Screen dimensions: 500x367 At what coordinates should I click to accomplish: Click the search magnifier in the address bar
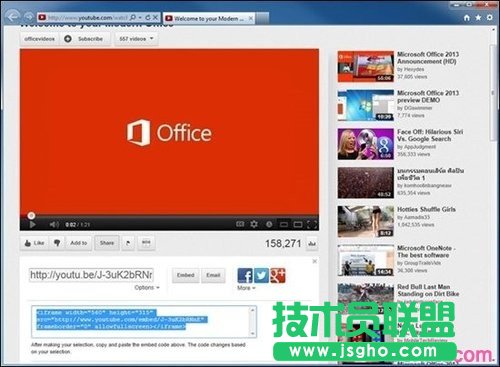point(133,17)
